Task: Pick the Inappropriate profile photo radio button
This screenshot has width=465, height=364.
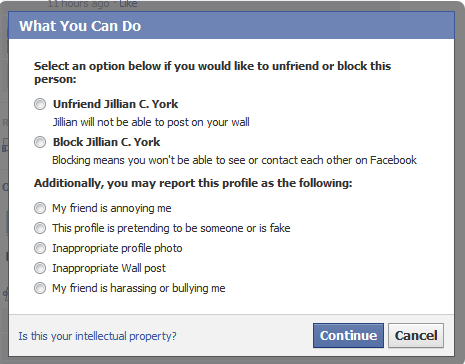Action: (x=40, y=248)
